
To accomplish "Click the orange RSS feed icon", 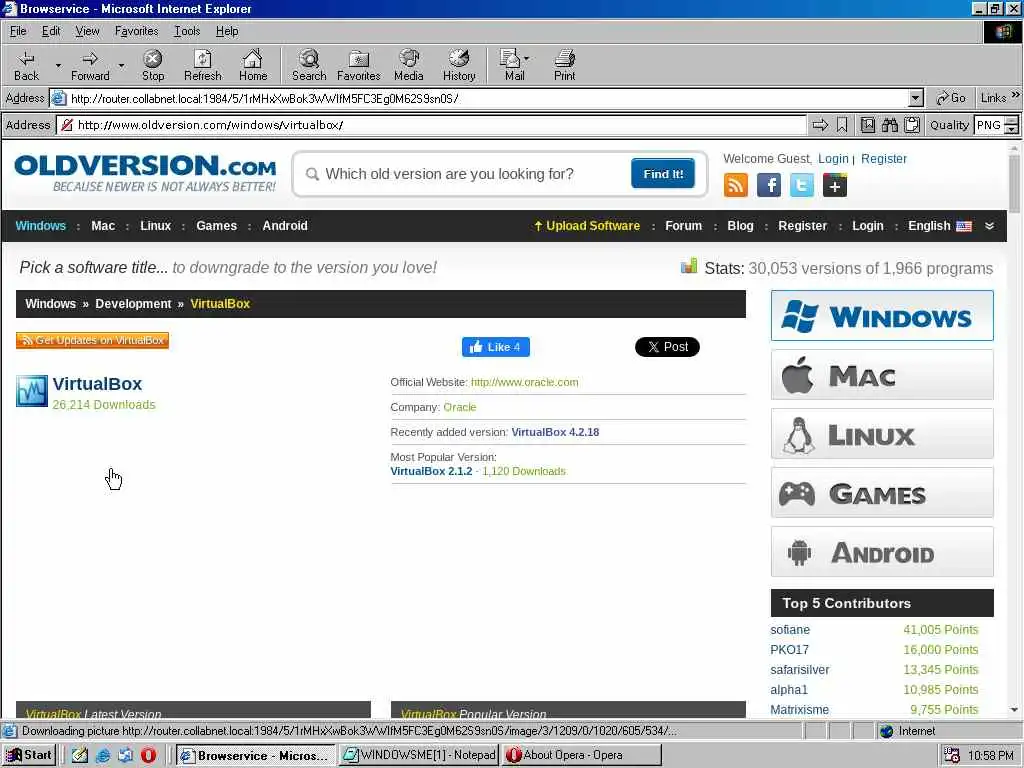I will (x=735, y=185).
